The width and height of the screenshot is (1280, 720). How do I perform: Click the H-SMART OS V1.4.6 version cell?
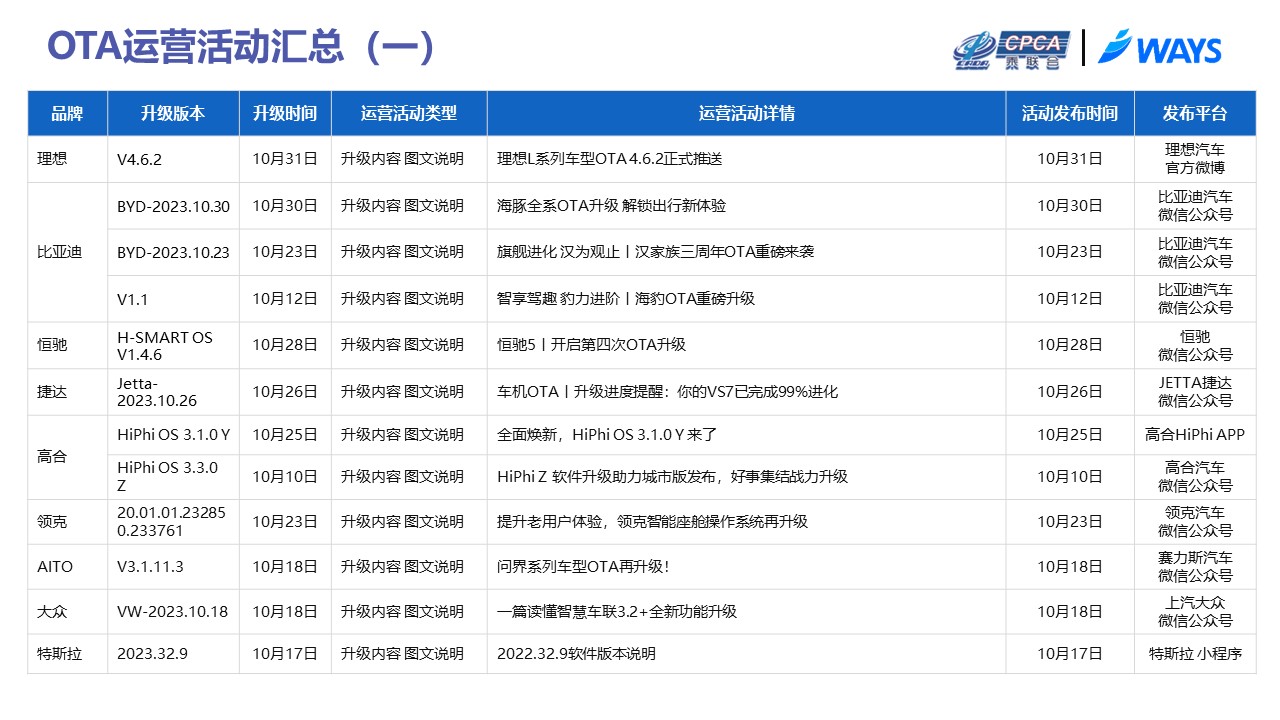pos(165,345)
